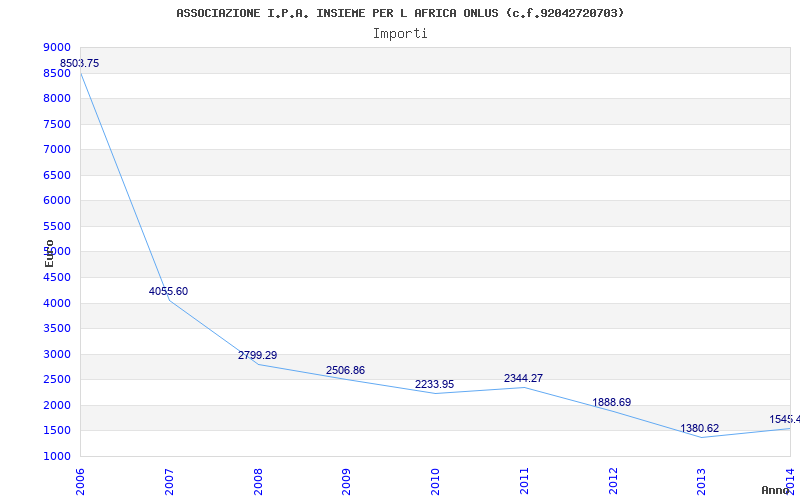Click the y-axis value 8500

click(x=57, y=73)
